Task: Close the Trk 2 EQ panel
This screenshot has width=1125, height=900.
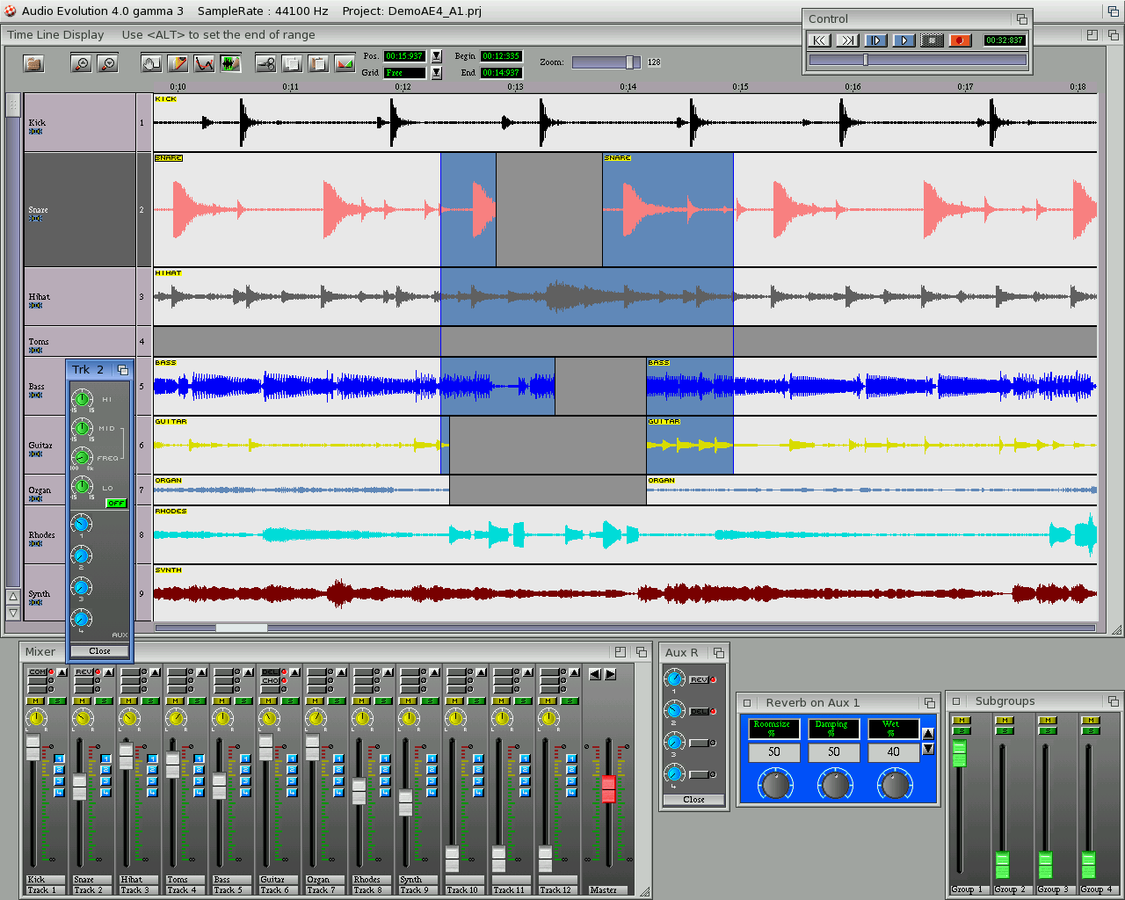Action: pos(99,651)
